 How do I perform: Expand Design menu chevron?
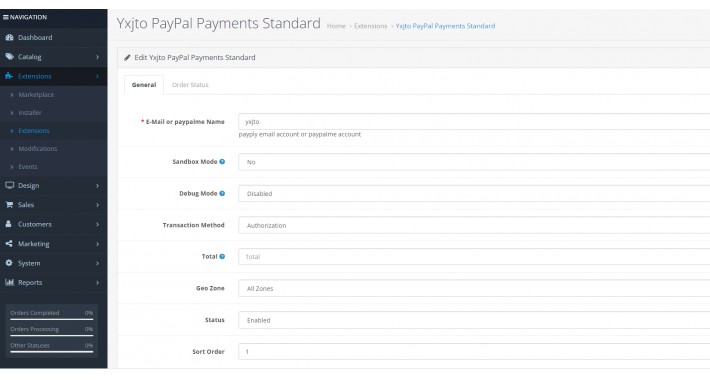(x=97, y=186)
